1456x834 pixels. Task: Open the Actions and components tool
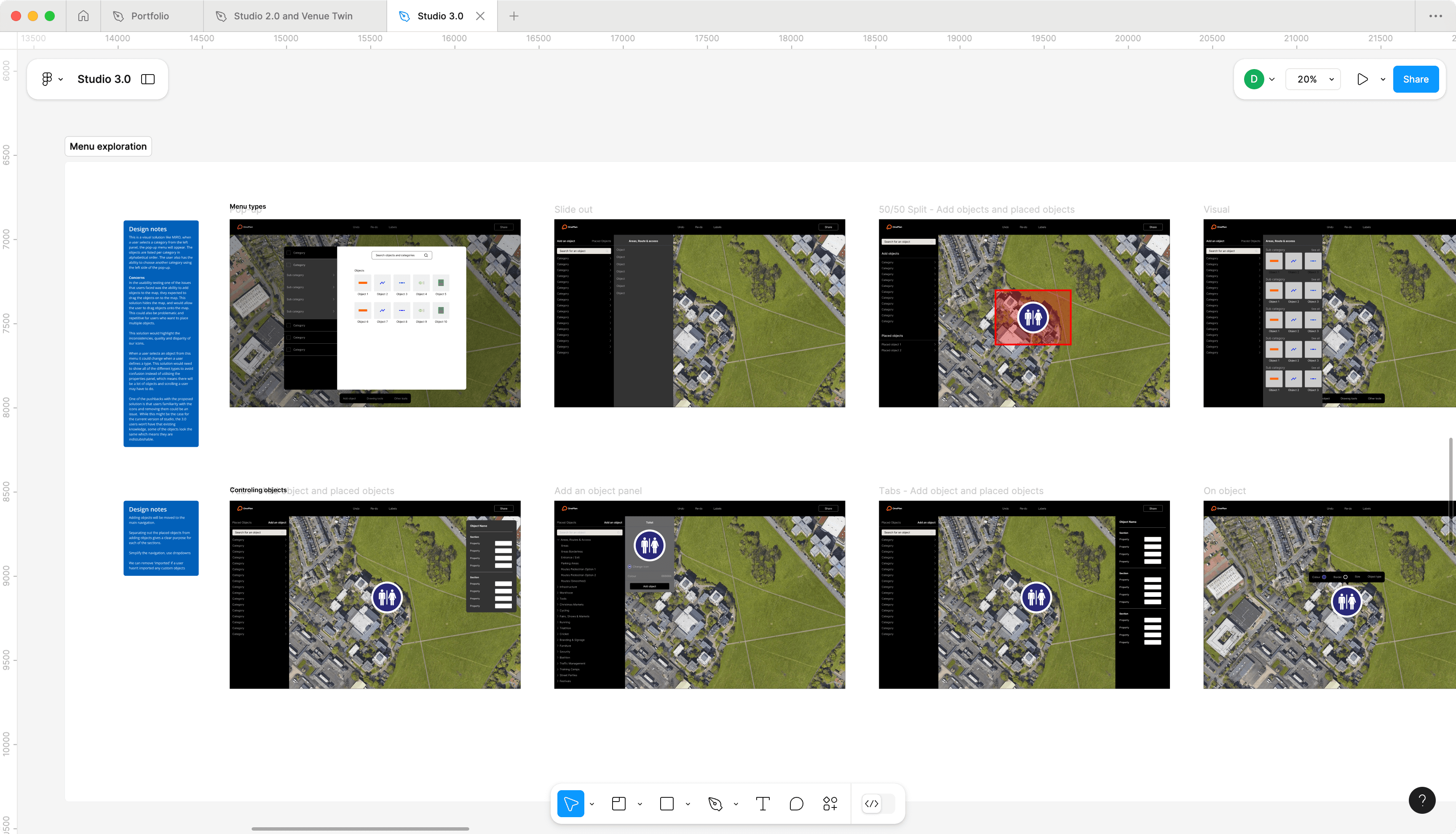click(830, 804)
